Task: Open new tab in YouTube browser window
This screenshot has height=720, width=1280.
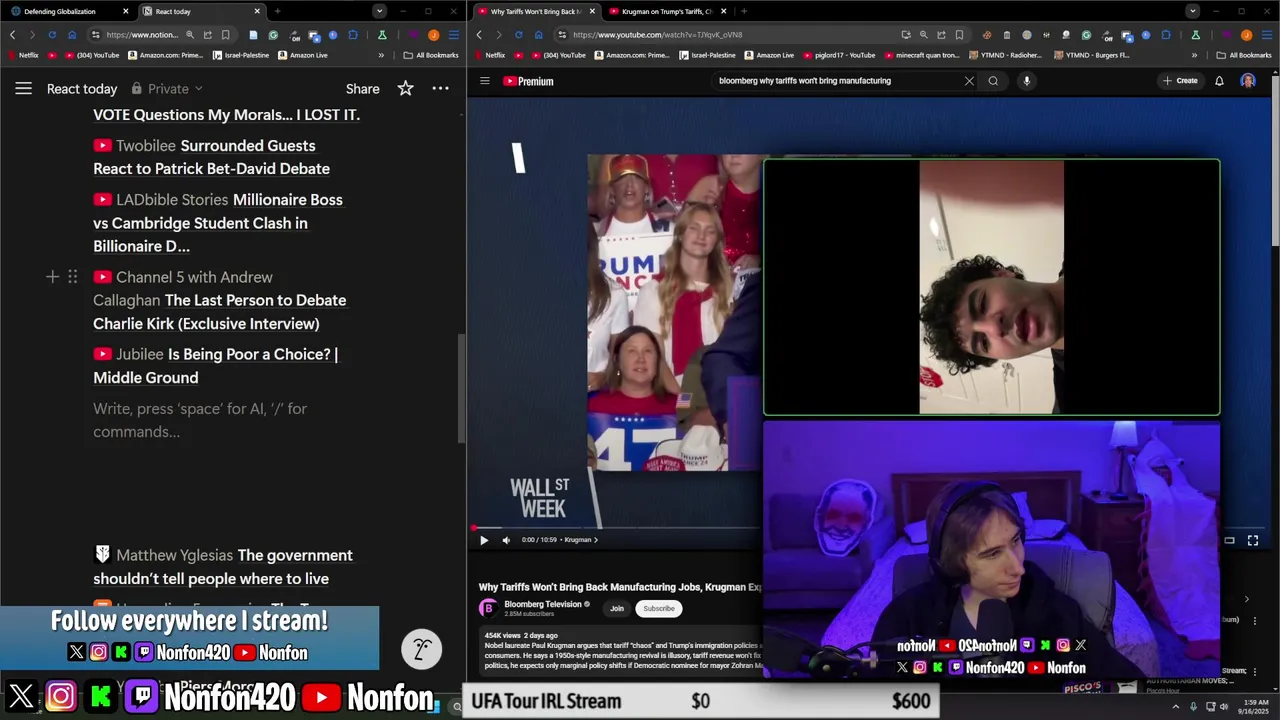Action: (x=743, y=11)
